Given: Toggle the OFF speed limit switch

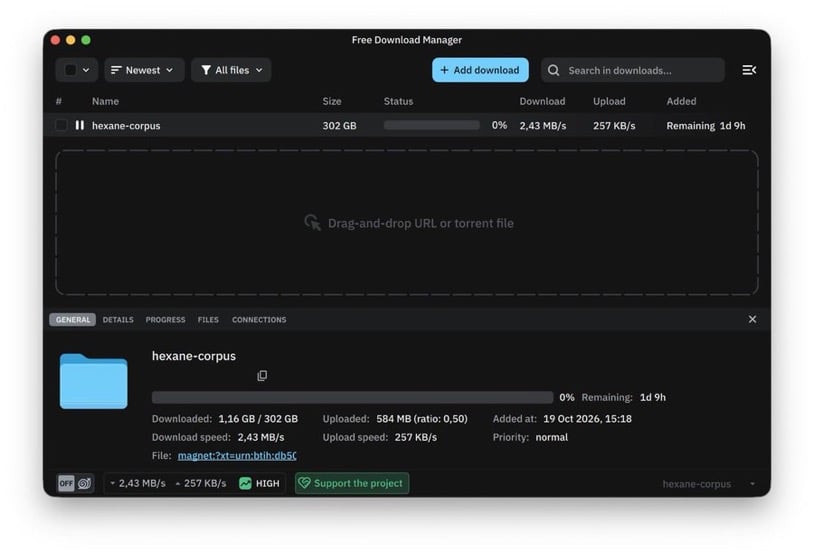Looking at the screenshot, I should 66,483.
